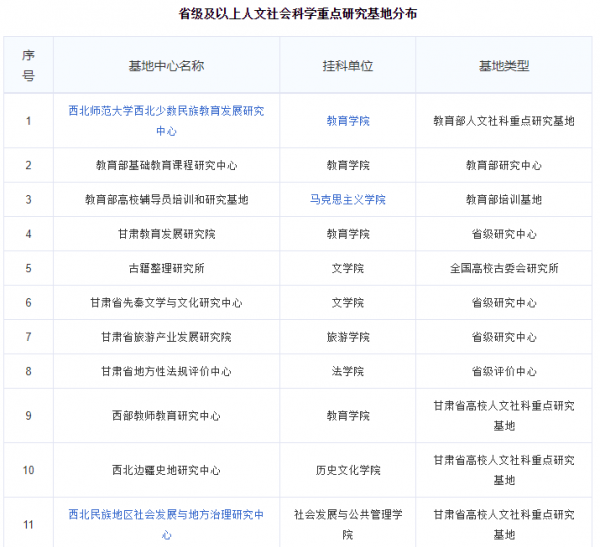Click serial number 5 cell
This screenshot has height=547, width=600.
(28, 268)
